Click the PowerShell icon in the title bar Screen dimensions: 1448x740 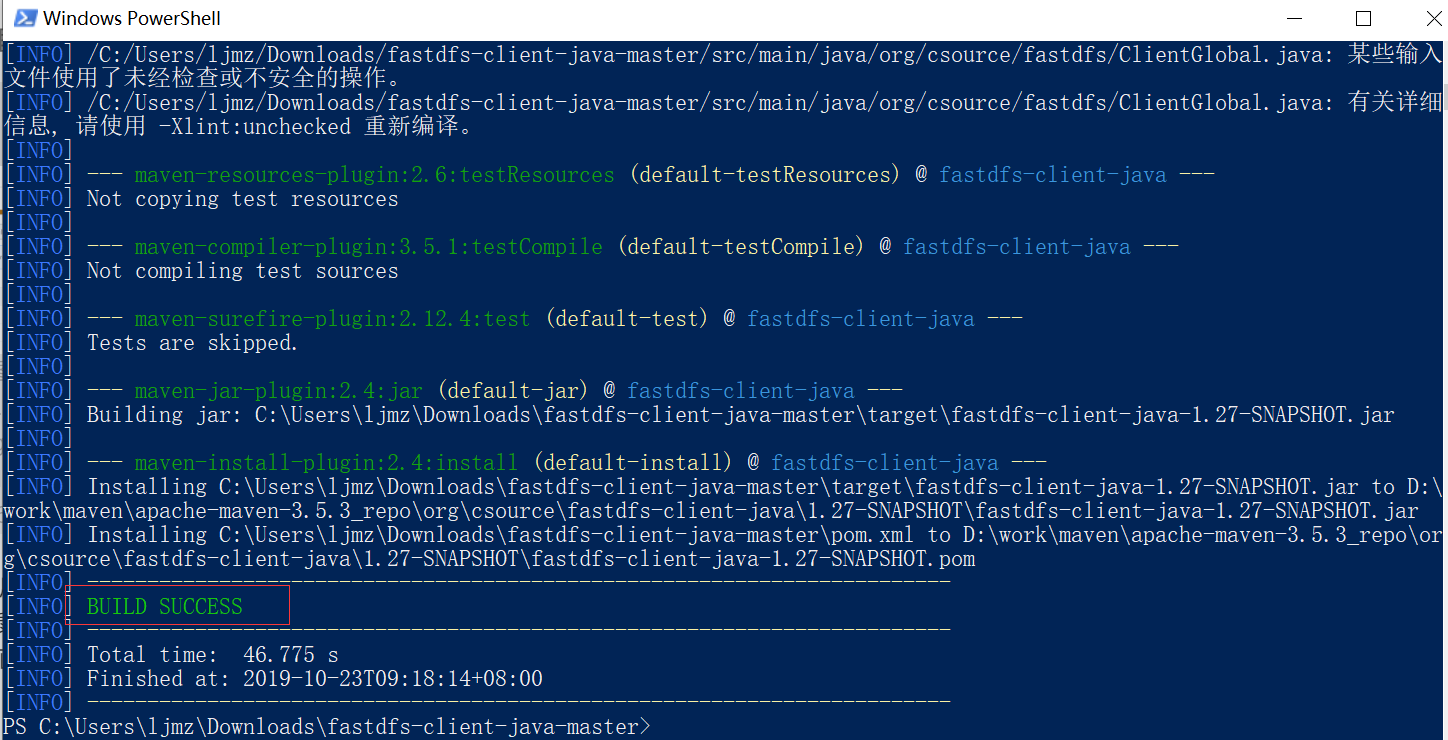point(24,17)
